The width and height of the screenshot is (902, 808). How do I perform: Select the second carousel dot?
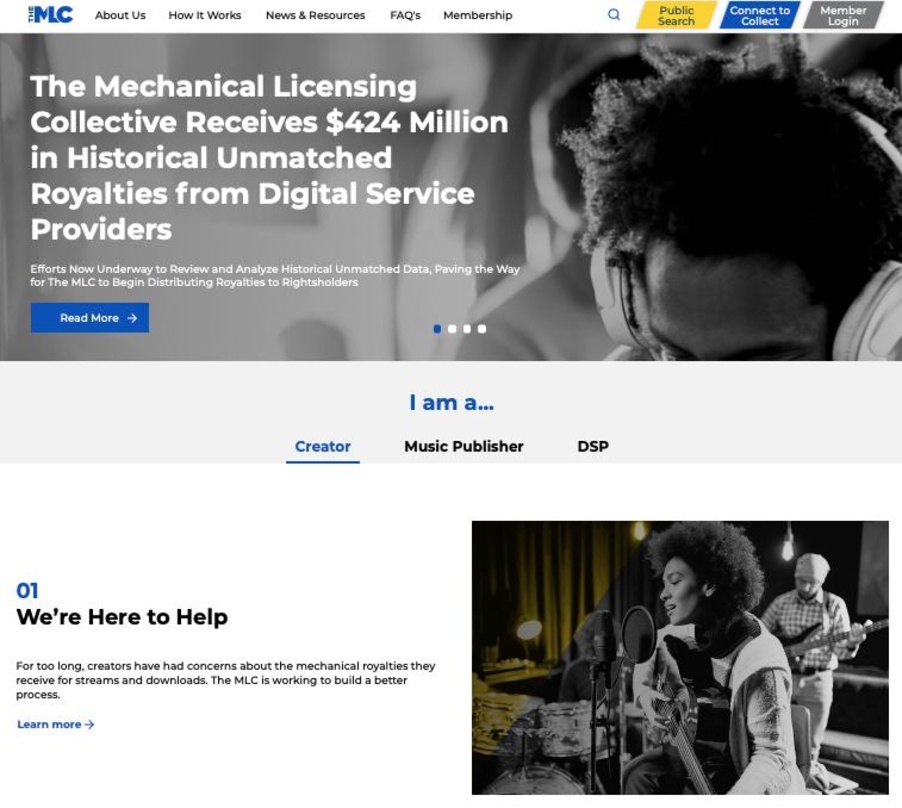(452, 329)
